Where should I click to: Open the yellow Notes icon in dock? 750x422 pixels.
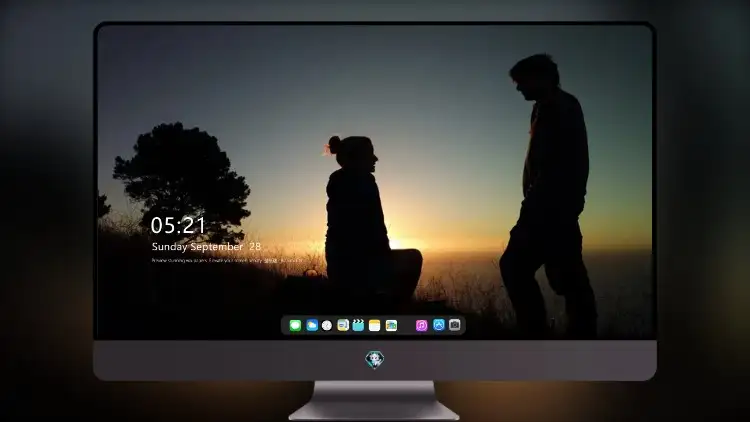[x=375, y=325]
